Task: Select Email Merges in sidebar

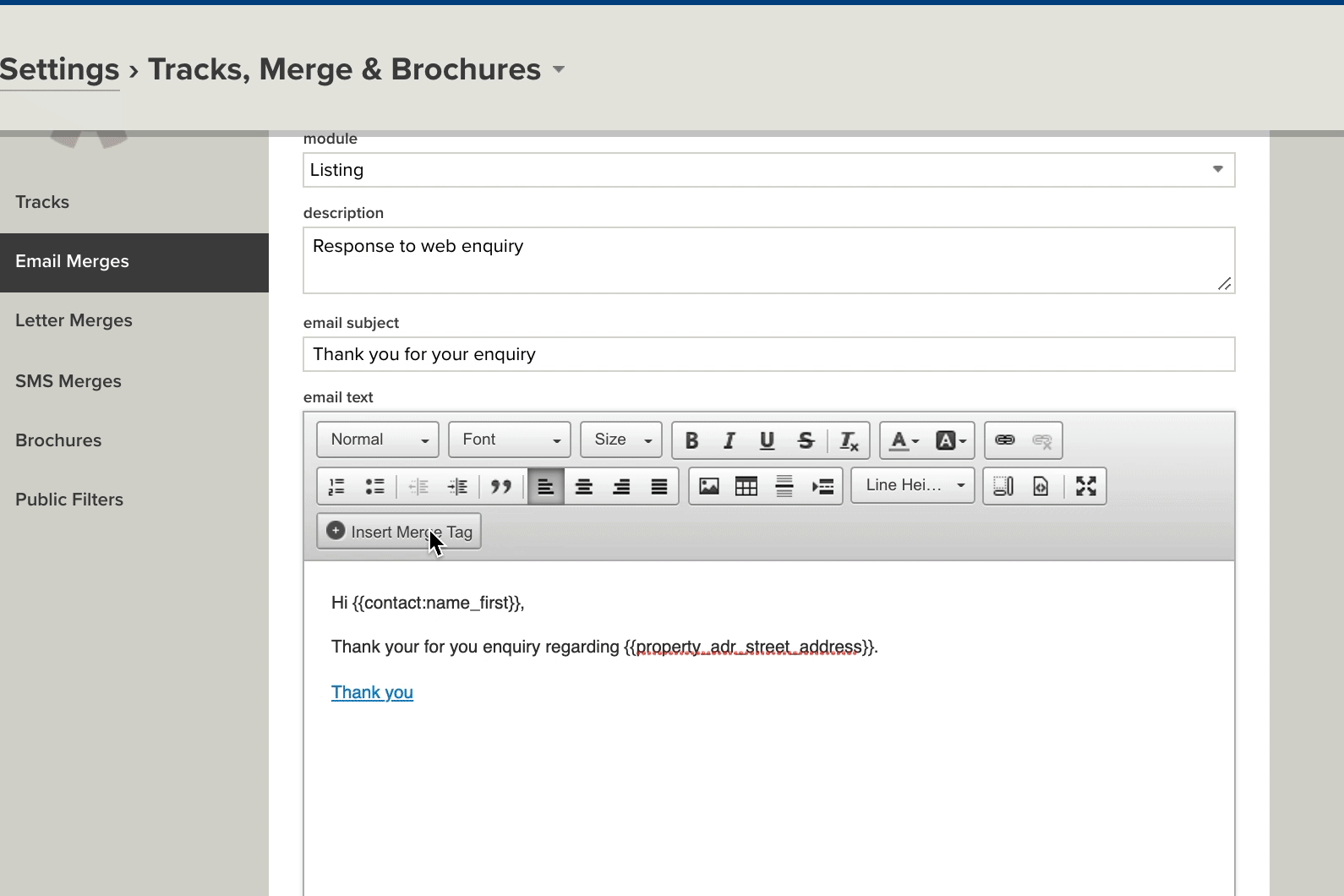Action: 134,262
